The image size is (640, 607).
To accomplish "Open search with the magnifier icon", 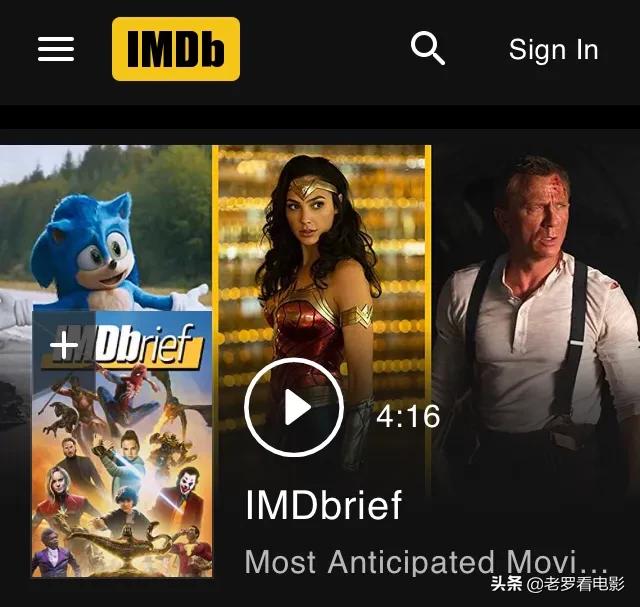I will click(427, 48).
